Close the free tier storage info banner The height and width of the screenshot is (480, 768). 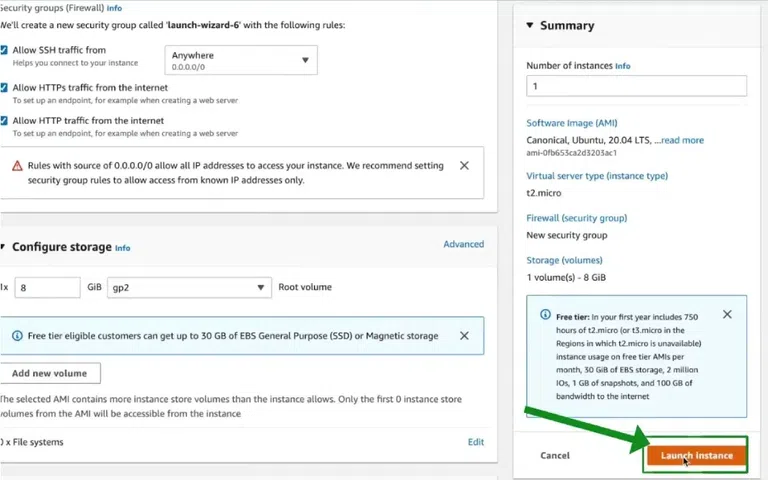[464, 336]
